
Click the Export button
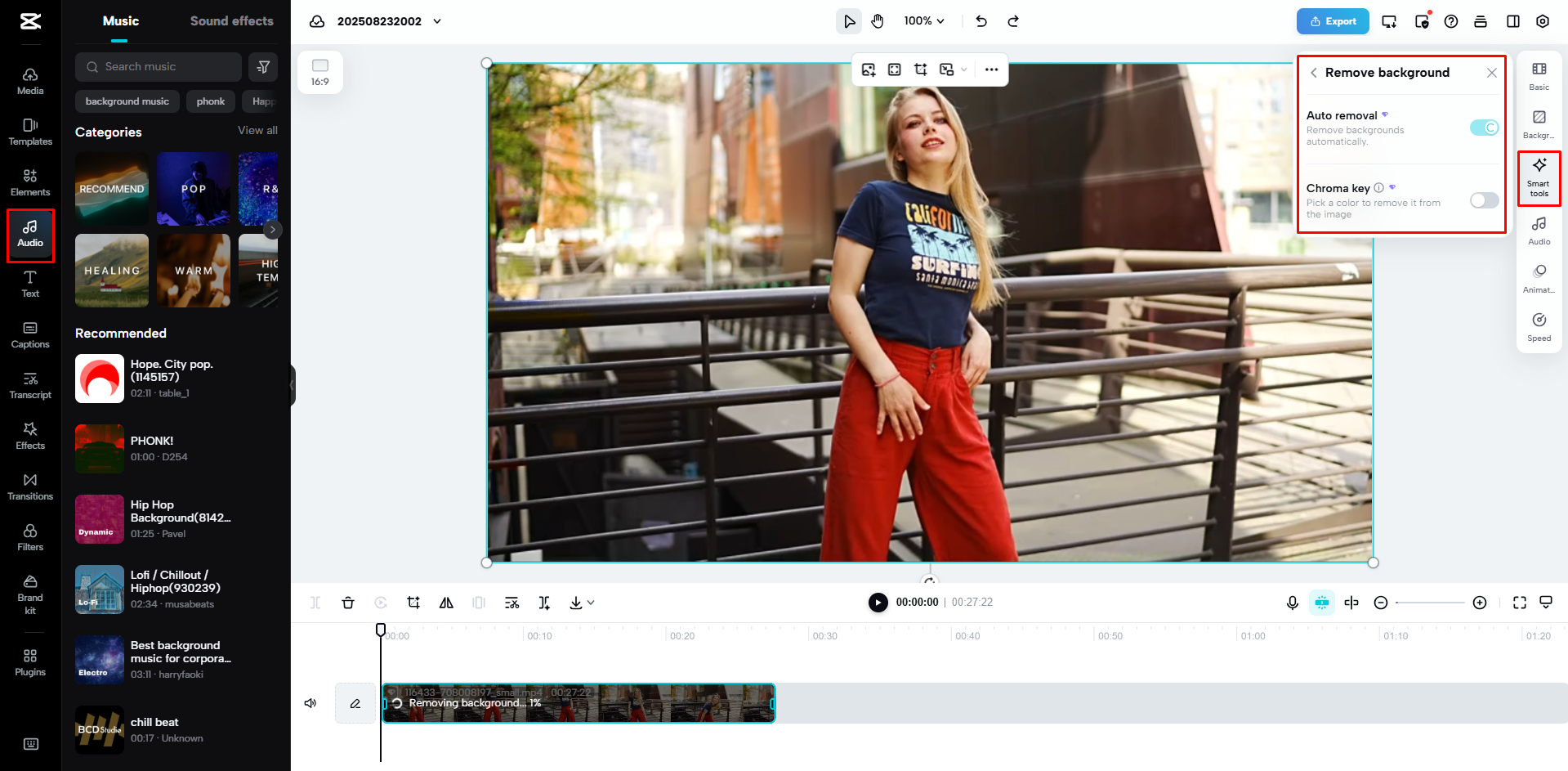1332,21
